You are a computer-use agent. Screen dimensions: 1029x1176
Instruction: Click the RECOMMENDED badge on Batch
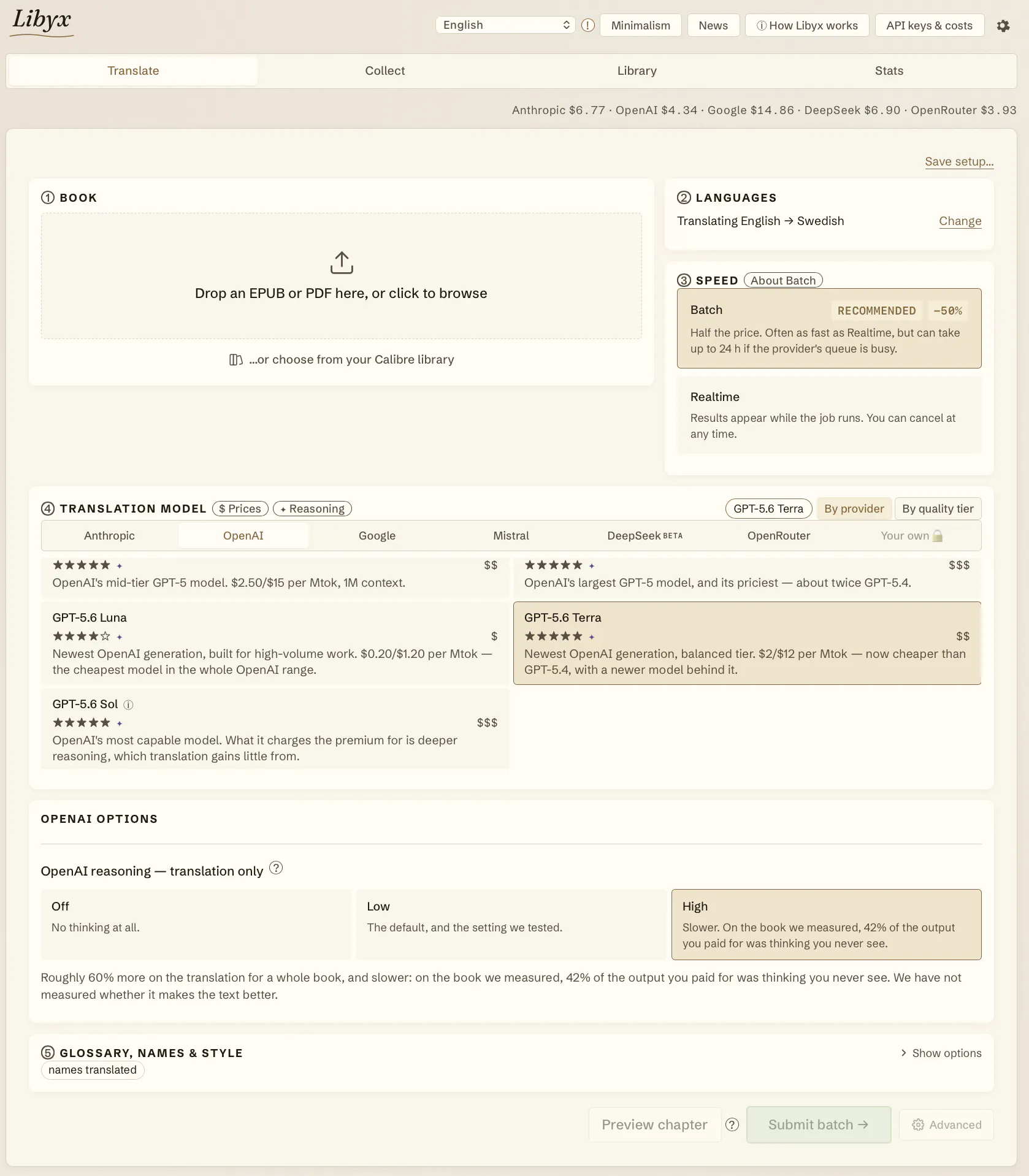click(x=876, y=311)
